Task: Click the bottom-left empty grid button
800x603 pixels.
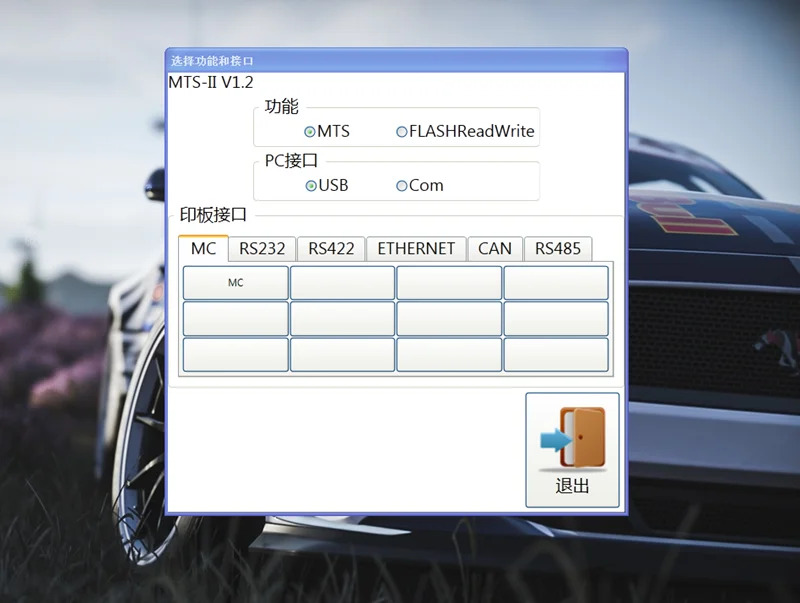Action: point(236,355)
